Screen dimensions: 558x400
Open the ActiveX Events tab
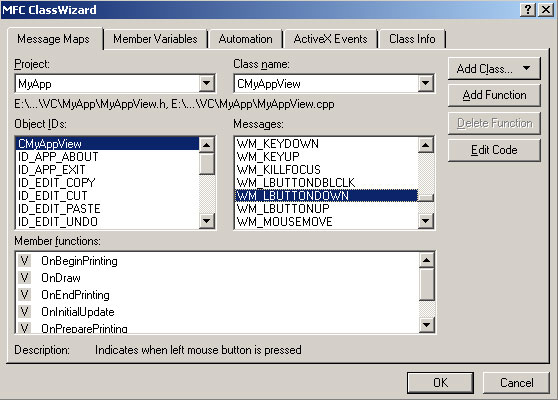(x=330, y=39)
